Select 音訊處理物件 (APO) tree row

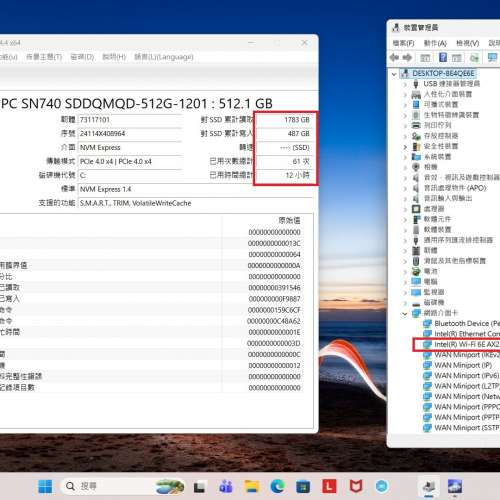pos(455,188)
